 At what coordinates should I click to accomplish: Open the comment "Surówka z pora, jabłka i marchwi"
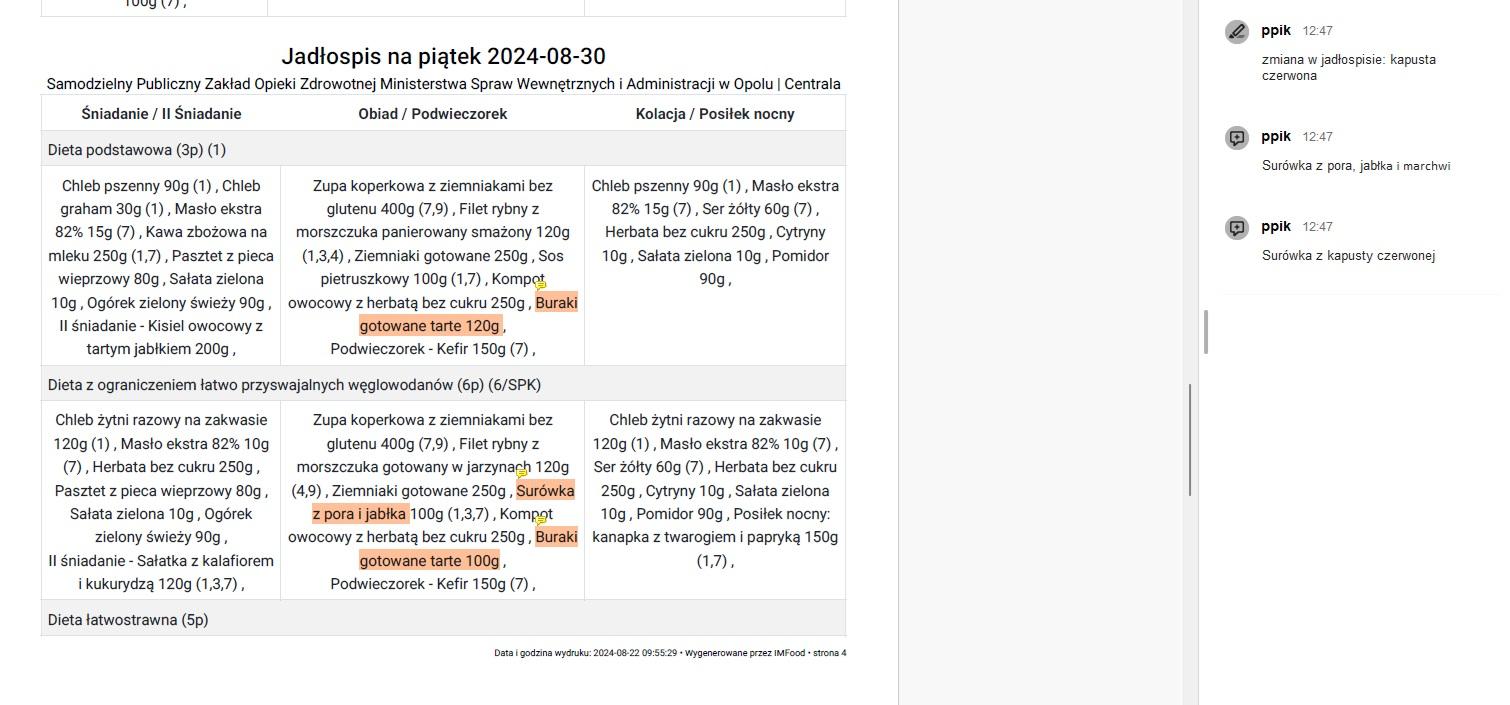(x=1355, y=166)
